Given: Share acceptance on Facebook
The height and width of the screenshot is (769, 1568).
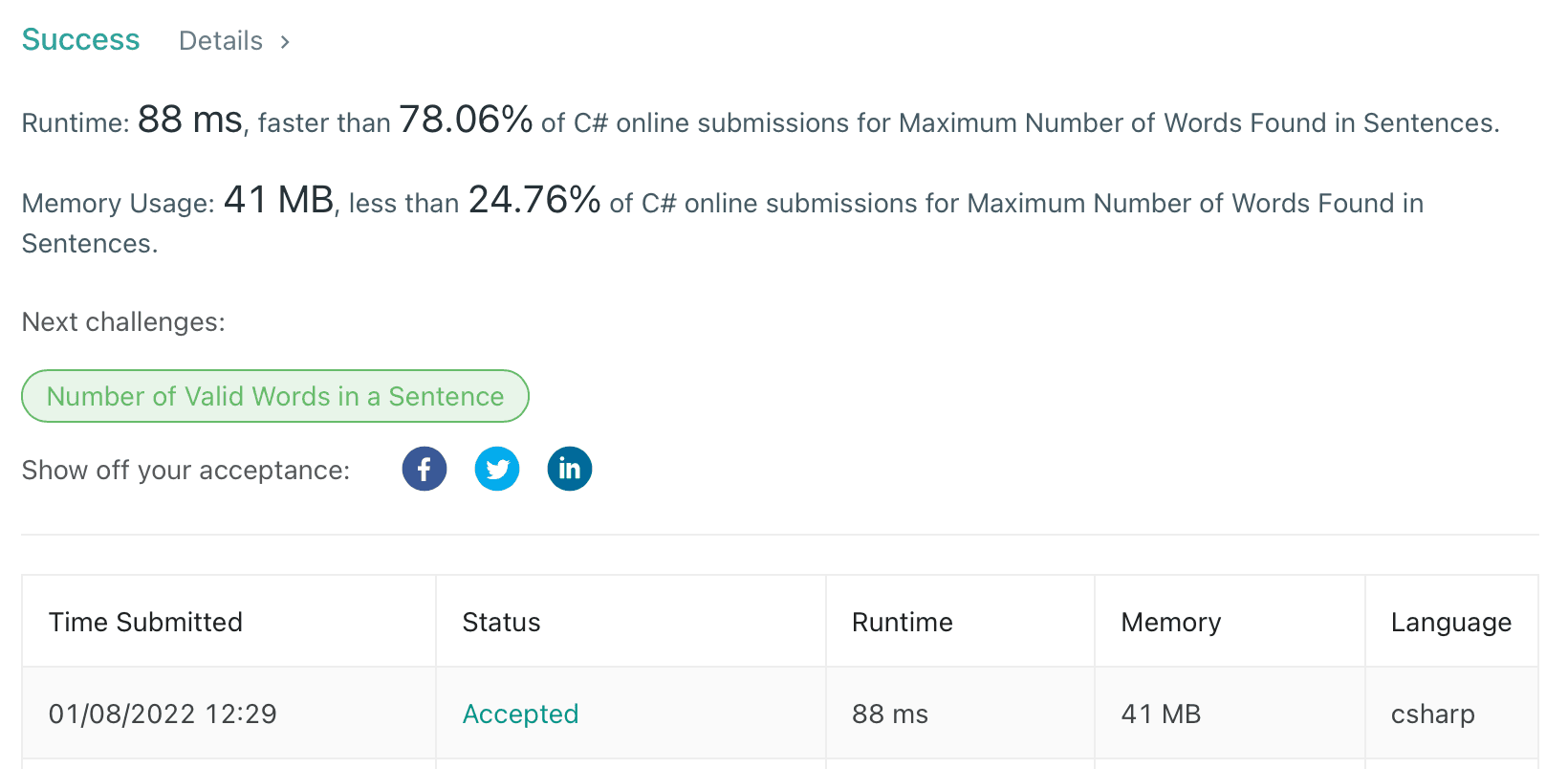Looking at the screenshot, I should pos(425,470).
